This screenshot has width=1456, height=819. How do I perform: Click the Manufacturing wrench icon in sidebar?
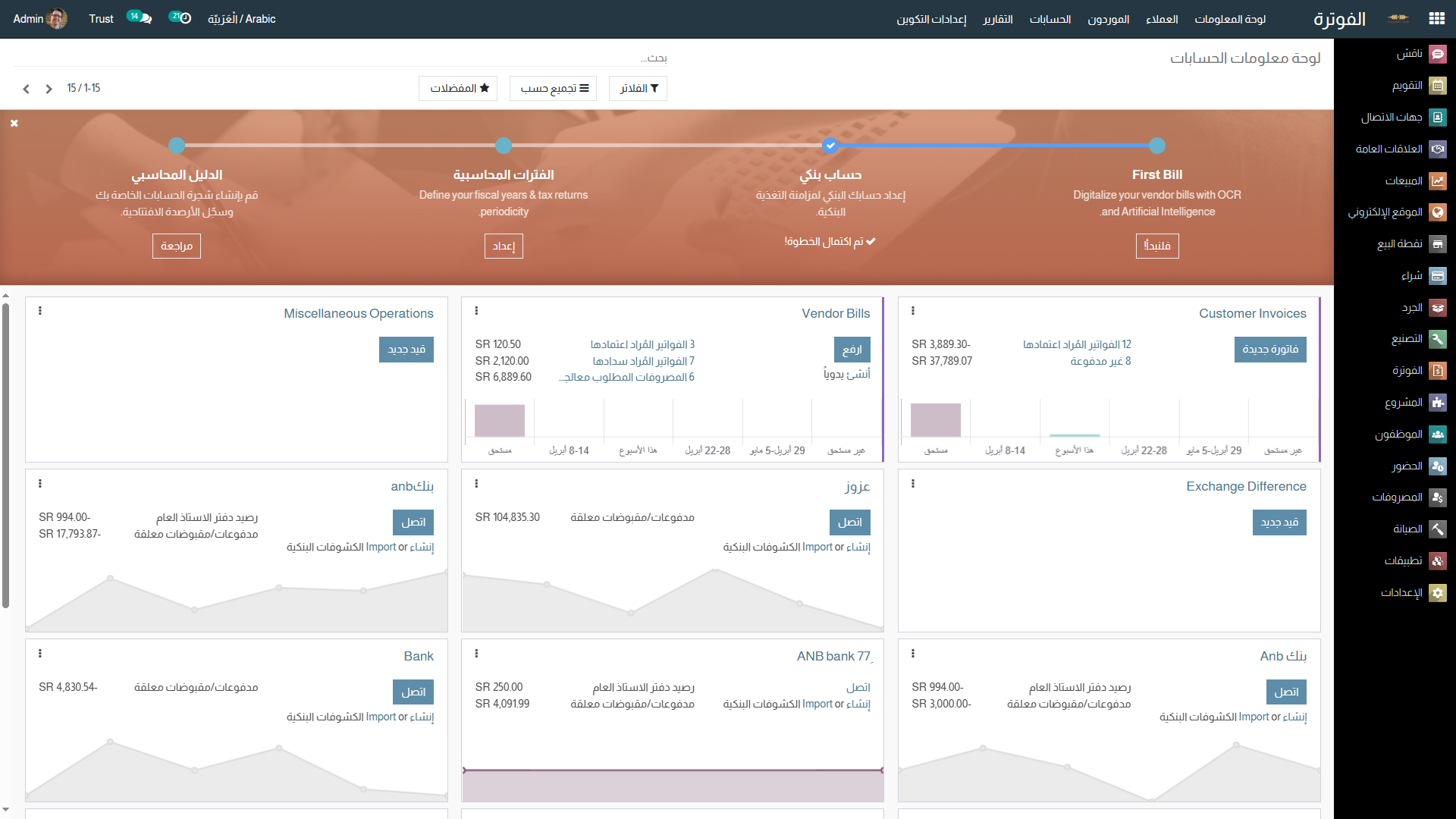pos(1437,339)
